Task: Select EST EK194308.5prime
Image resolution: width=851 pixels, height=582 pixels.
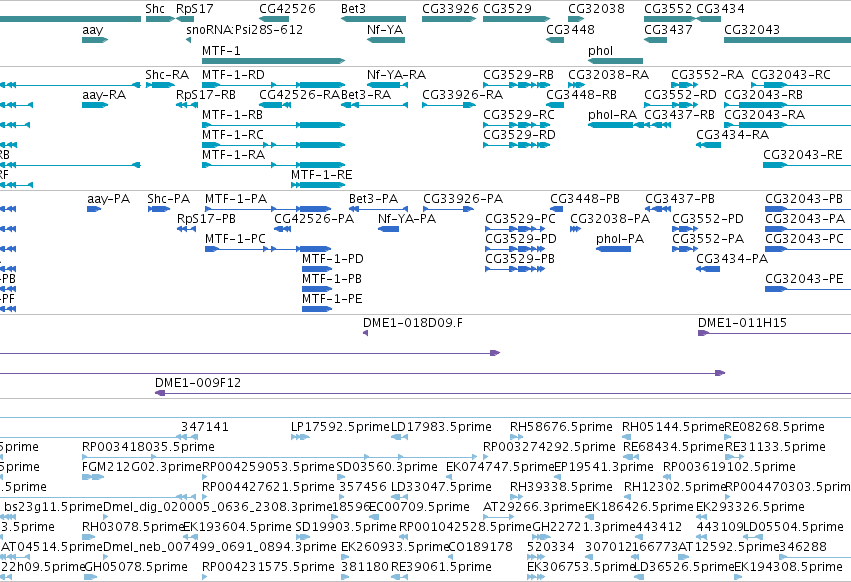Action: 739,577
